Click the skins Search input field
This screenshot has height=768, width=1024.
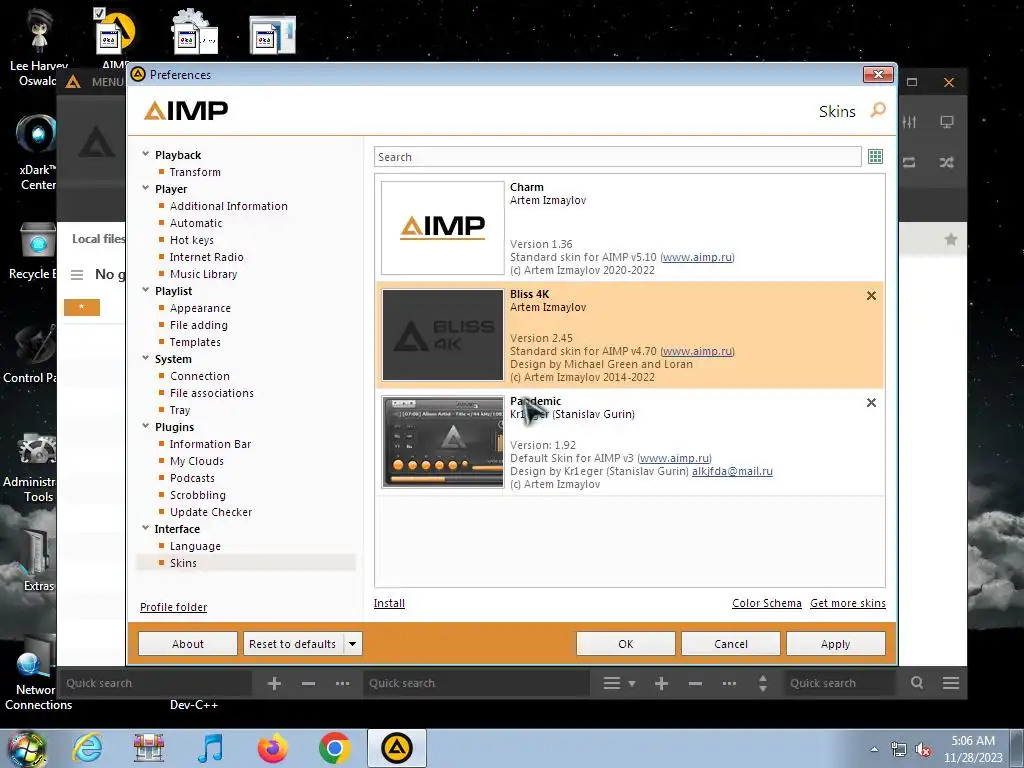[x=618, y=157]
